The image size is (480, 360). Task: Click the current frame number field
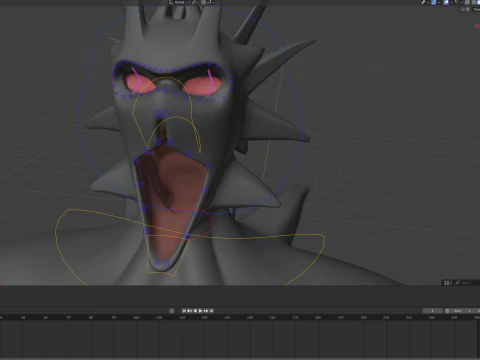[433, 311]
